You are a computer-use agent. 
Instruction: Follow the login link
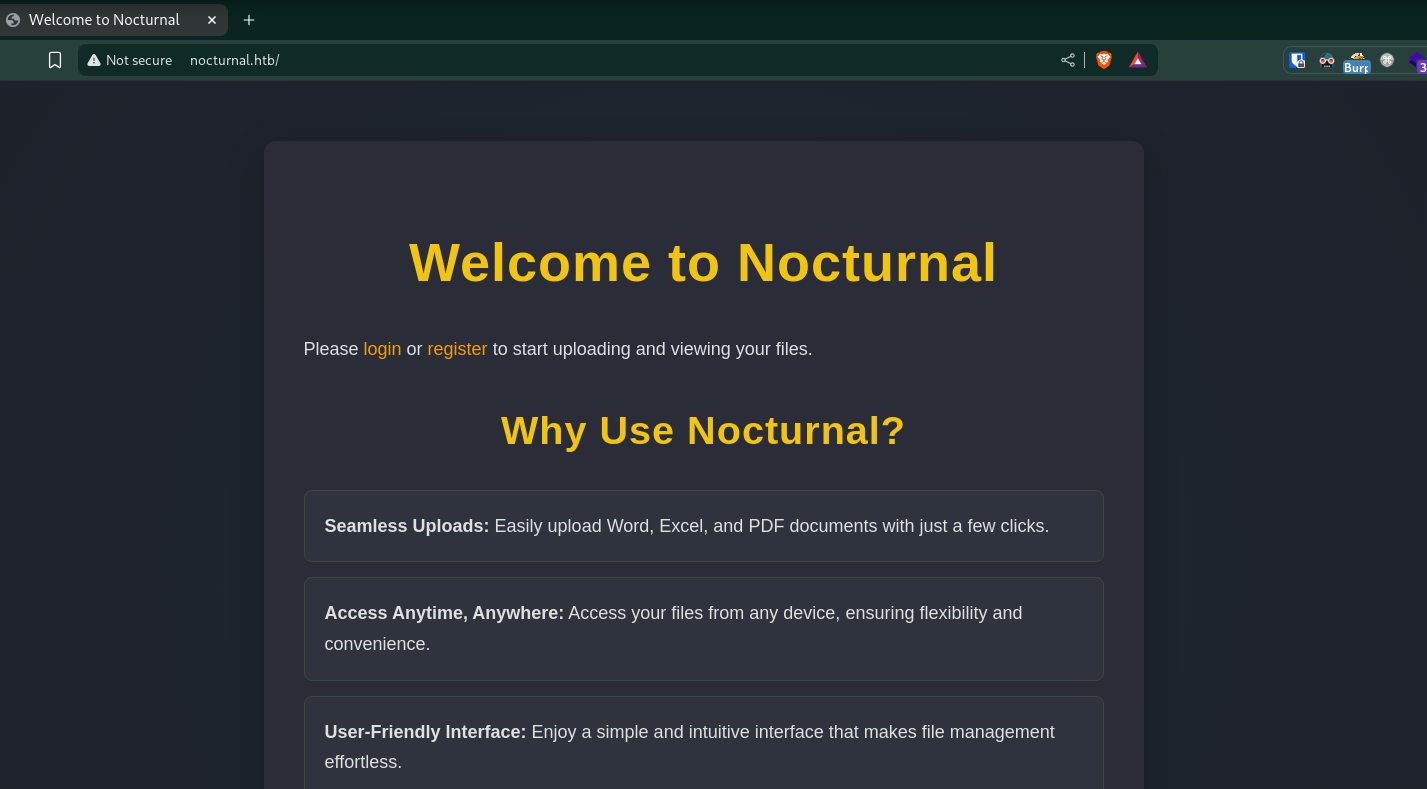pyautogui.click(x=382, y=349)
